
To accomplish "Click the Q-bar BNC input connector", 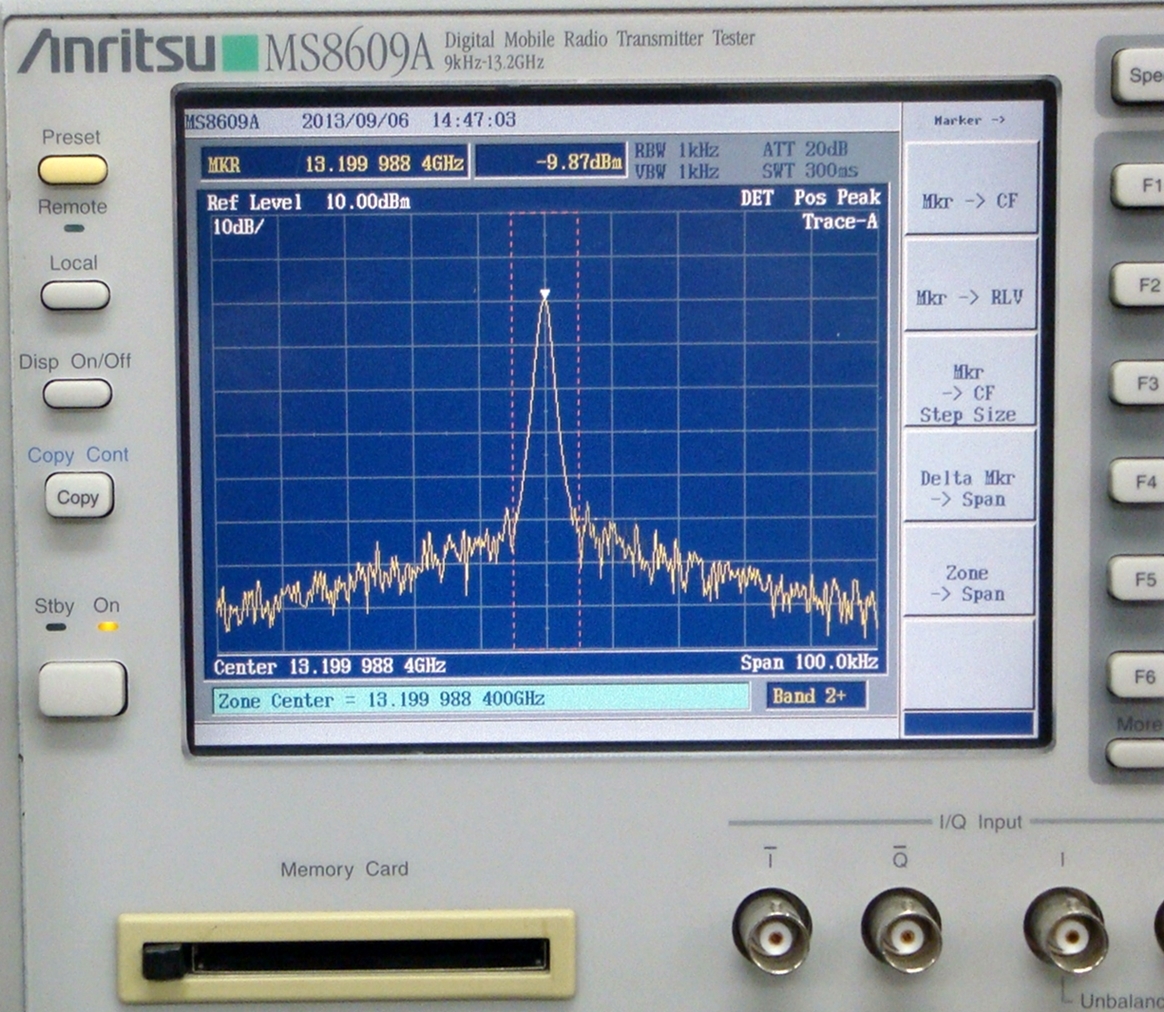I will click(x=901, y=930).
